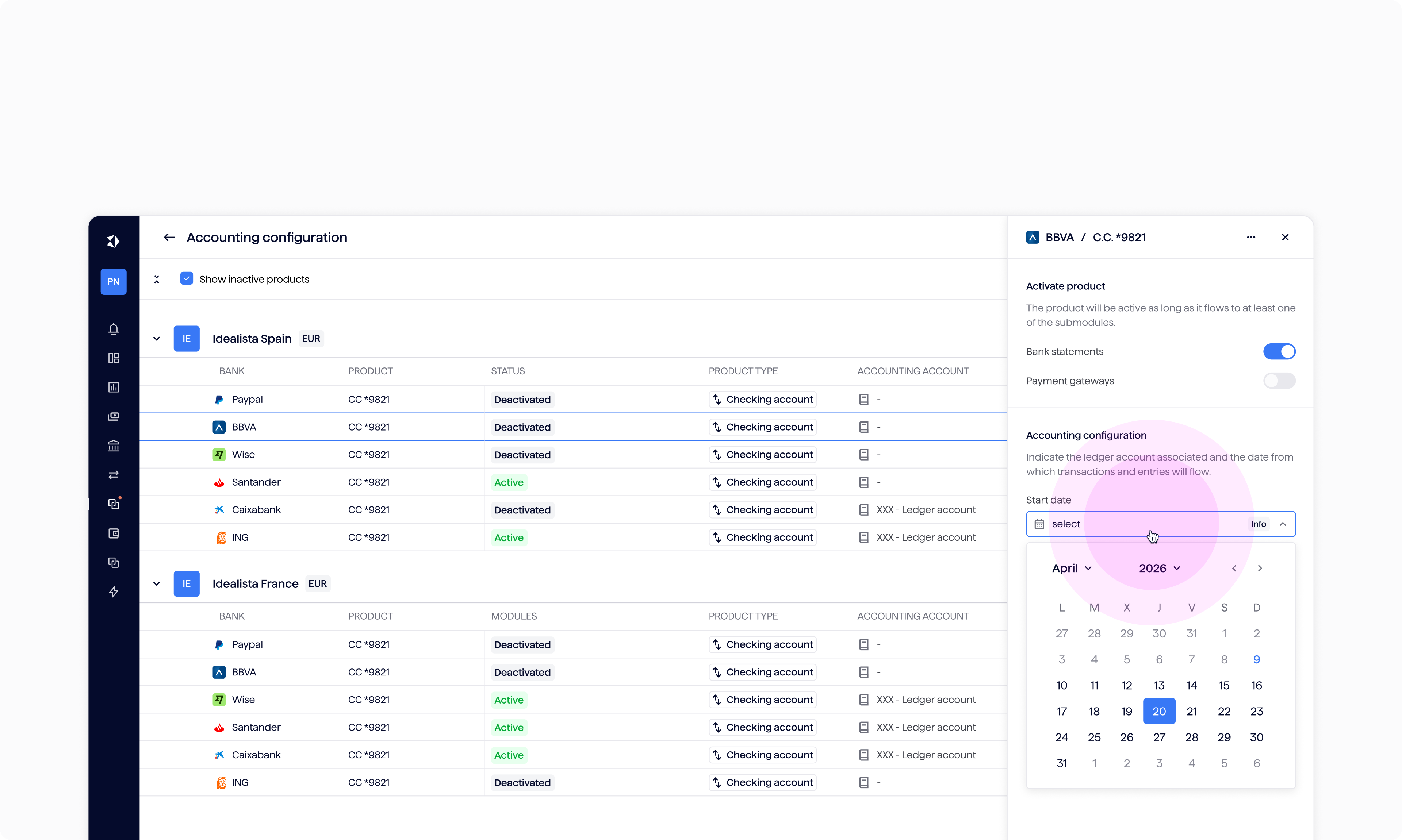Click the PN workspace avatar
This screenshot has width=1402, height=840.
tap(113, 281)
